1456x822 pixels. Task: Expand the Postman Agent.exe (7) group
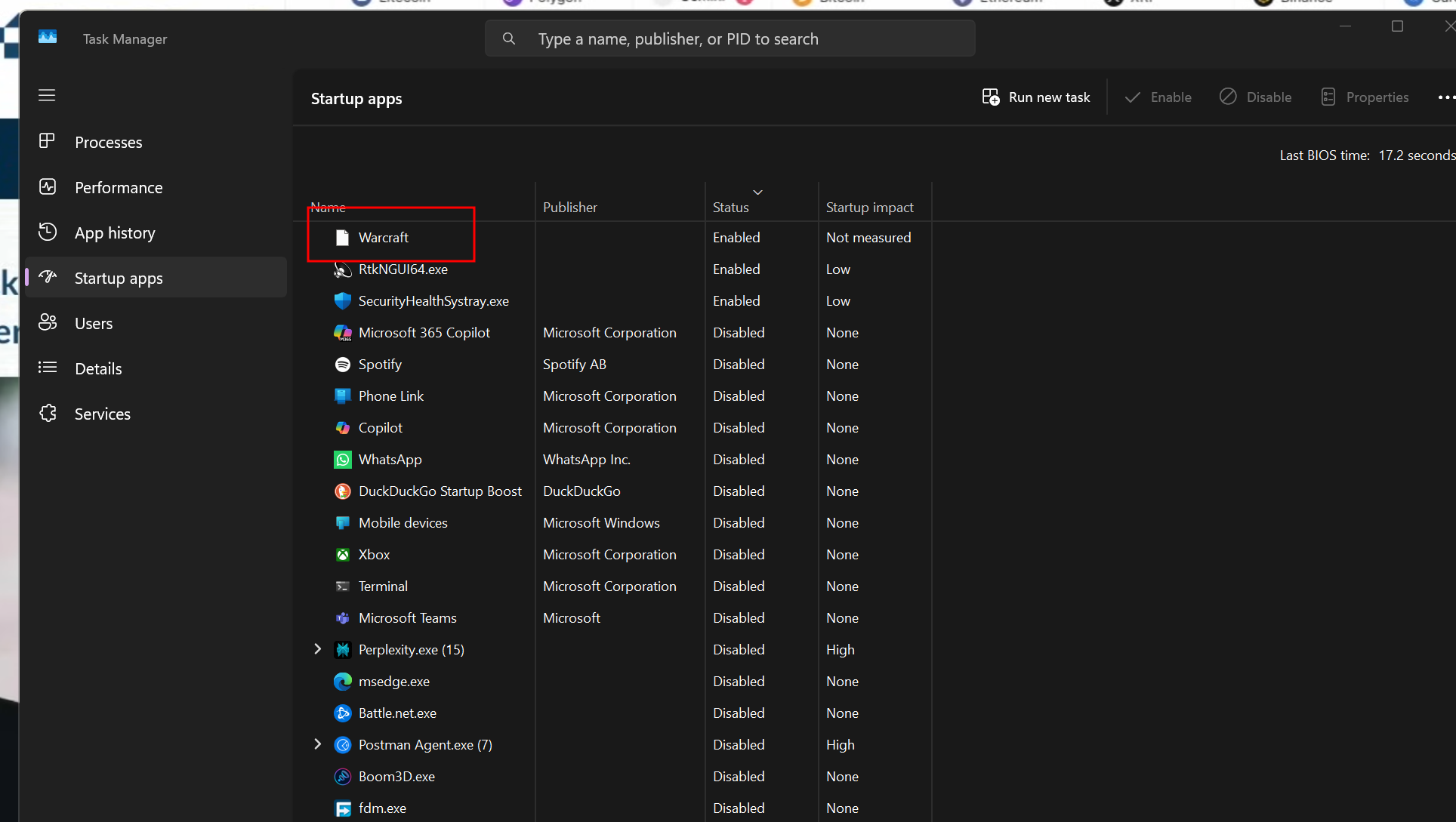(317, 744)
